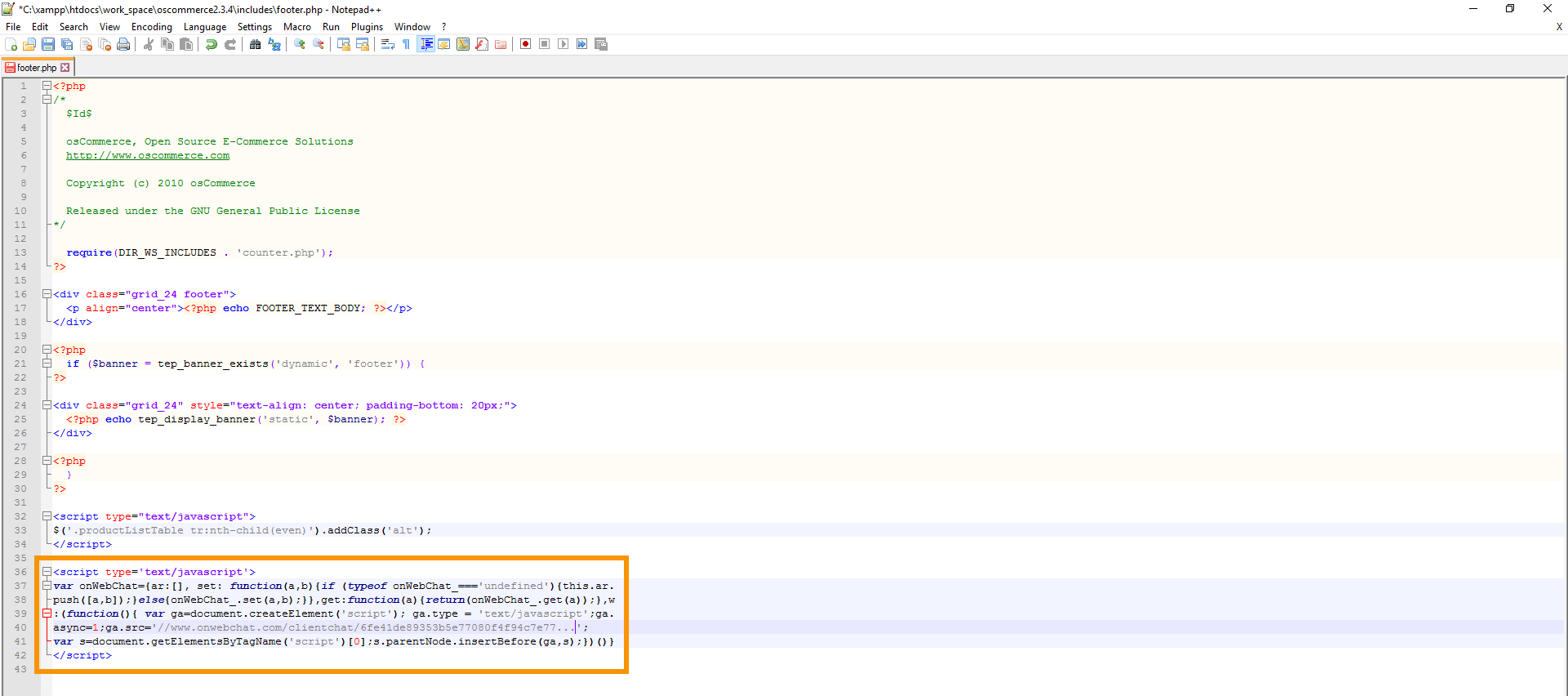This screenshot has width=1568, height=696.
Task: Collapse the grid_24 footer div at line 16
Action: 47,294
